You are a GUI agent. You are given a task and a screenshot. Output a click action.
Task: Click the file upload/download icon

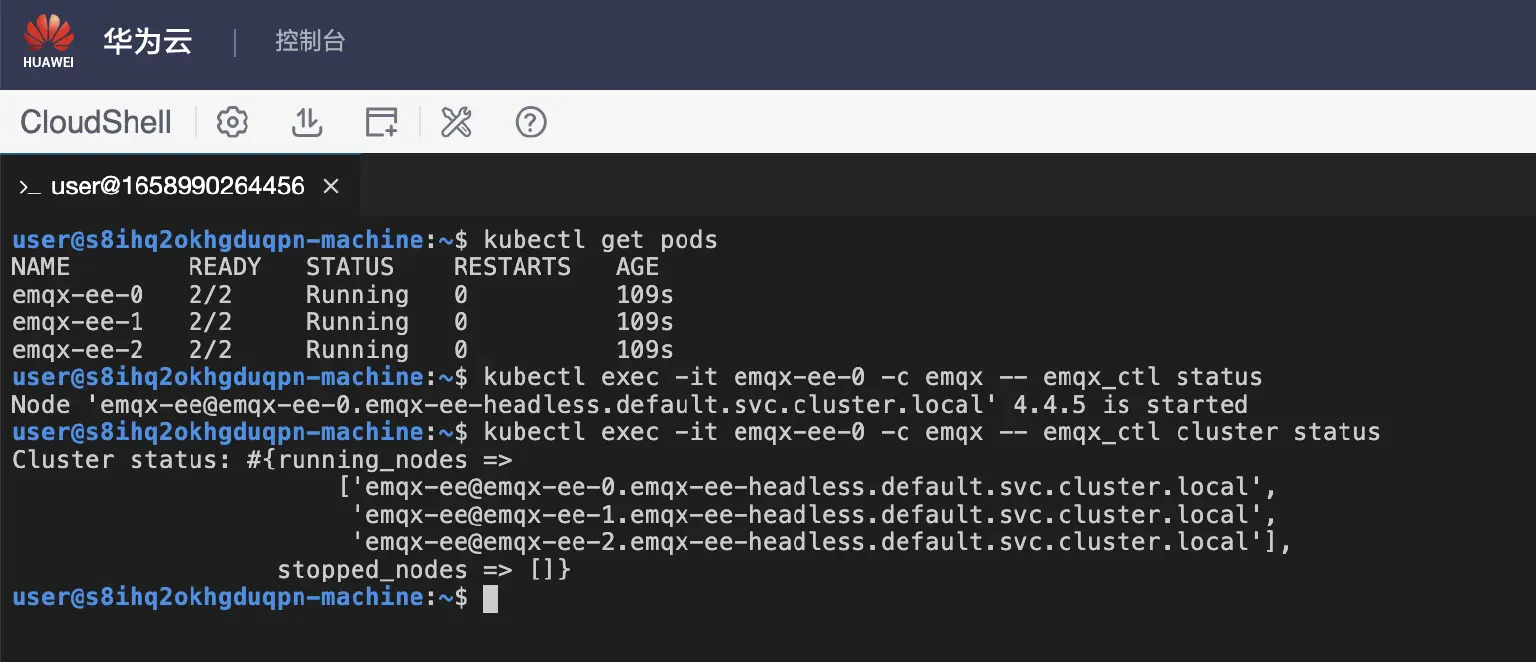pos(306,123)
